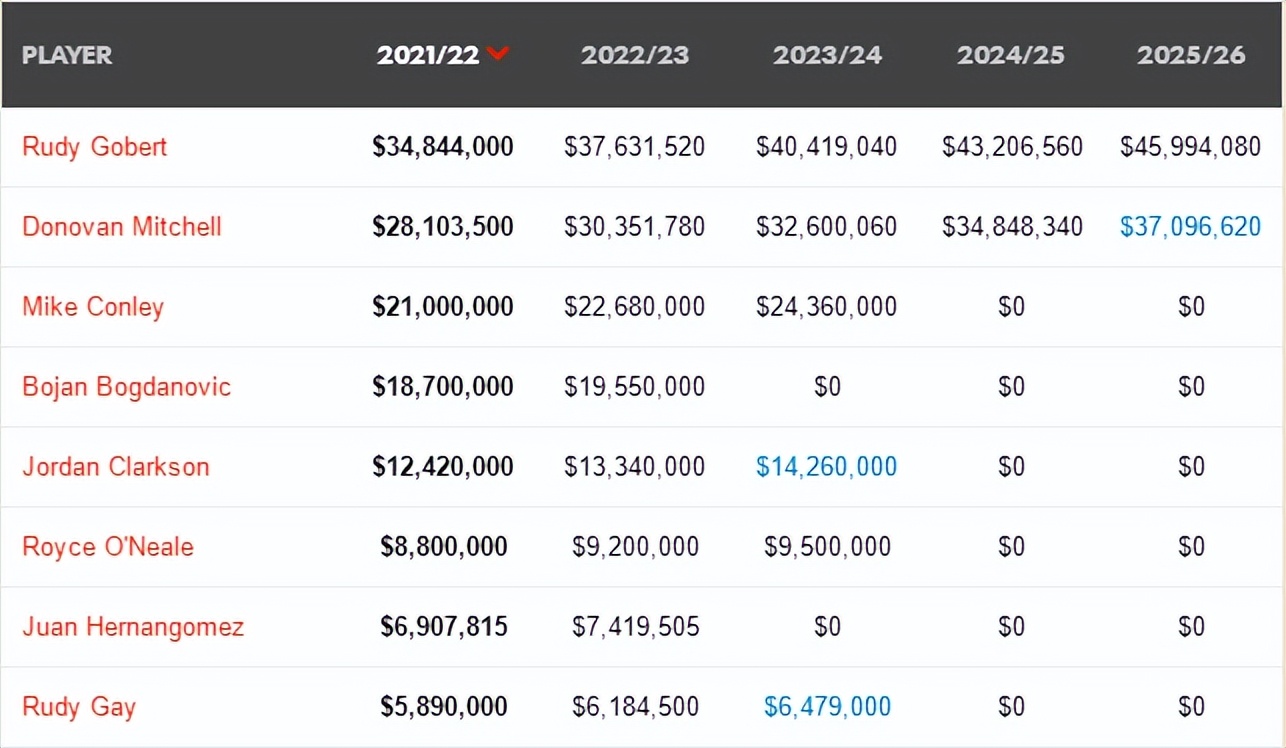The image size is (1286, 748).
Task: Select Donovan Mitchell's $30,351,780 value
Action: point(635,227)
